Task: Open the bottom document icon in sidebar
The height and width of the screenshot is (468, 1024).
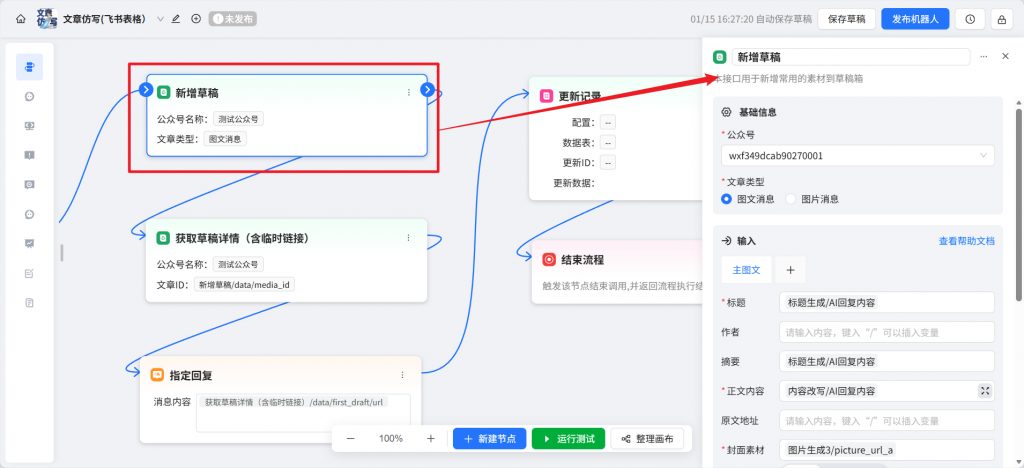Action: (29, 302)
